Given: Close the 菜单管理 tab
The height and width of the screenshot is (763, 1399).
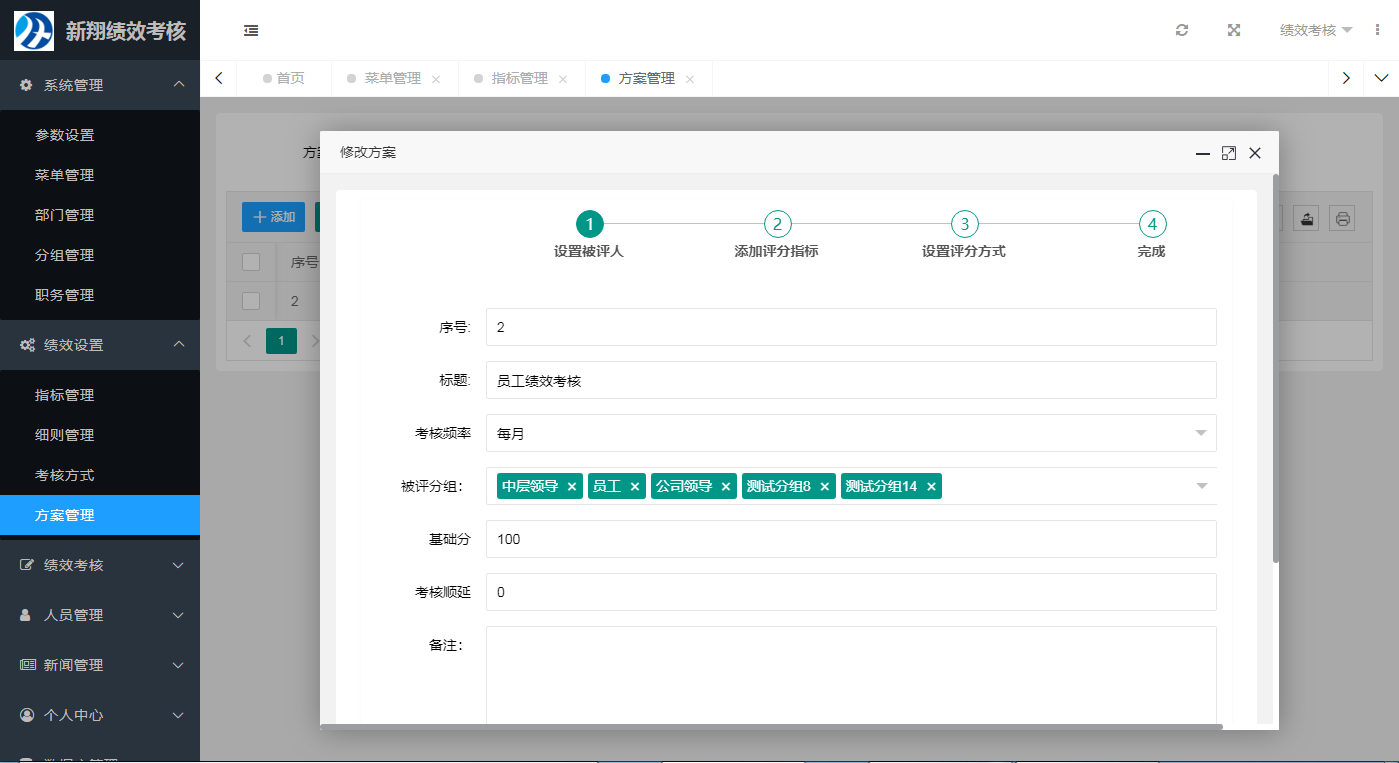Looking at the screenshot, I should click(436, 79).
